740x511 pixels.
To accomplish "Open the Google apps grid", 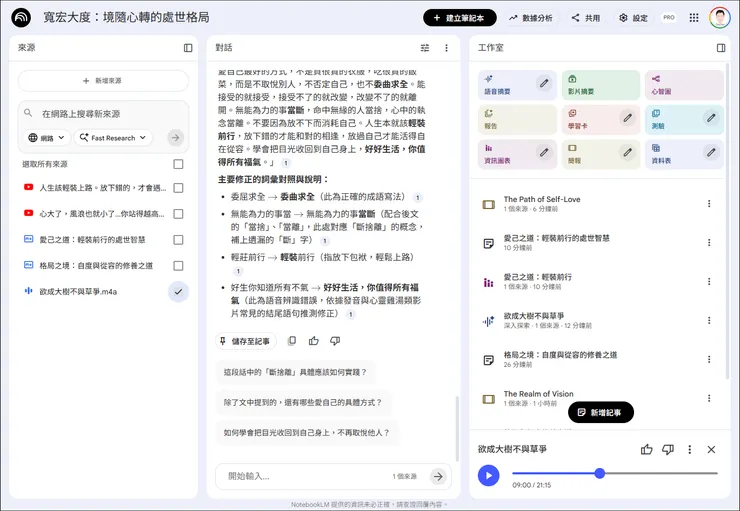I will [694, 18].
